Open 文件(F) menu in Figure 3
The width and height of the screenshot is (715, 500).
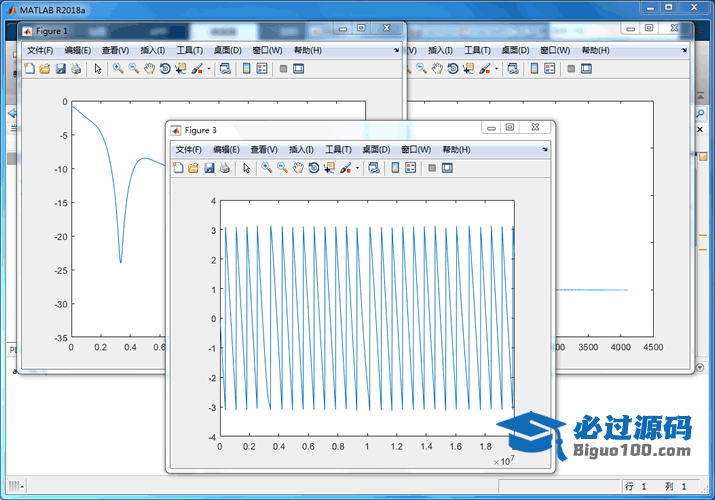tap(188, 149)
